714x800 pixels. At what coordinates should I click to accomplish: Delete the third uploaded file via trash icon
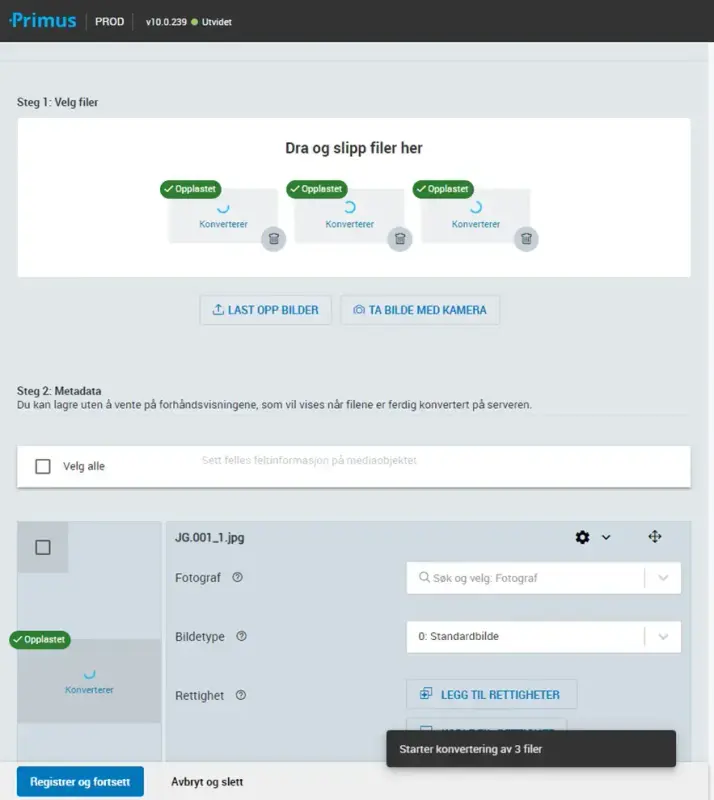tap(527, 239)
